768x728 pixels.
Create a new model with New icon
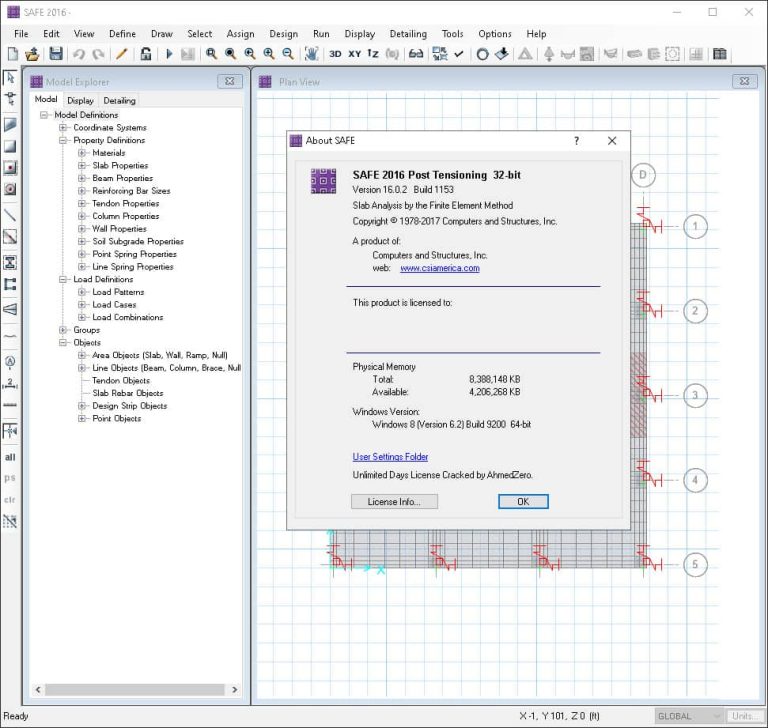[x=13, y=54]
